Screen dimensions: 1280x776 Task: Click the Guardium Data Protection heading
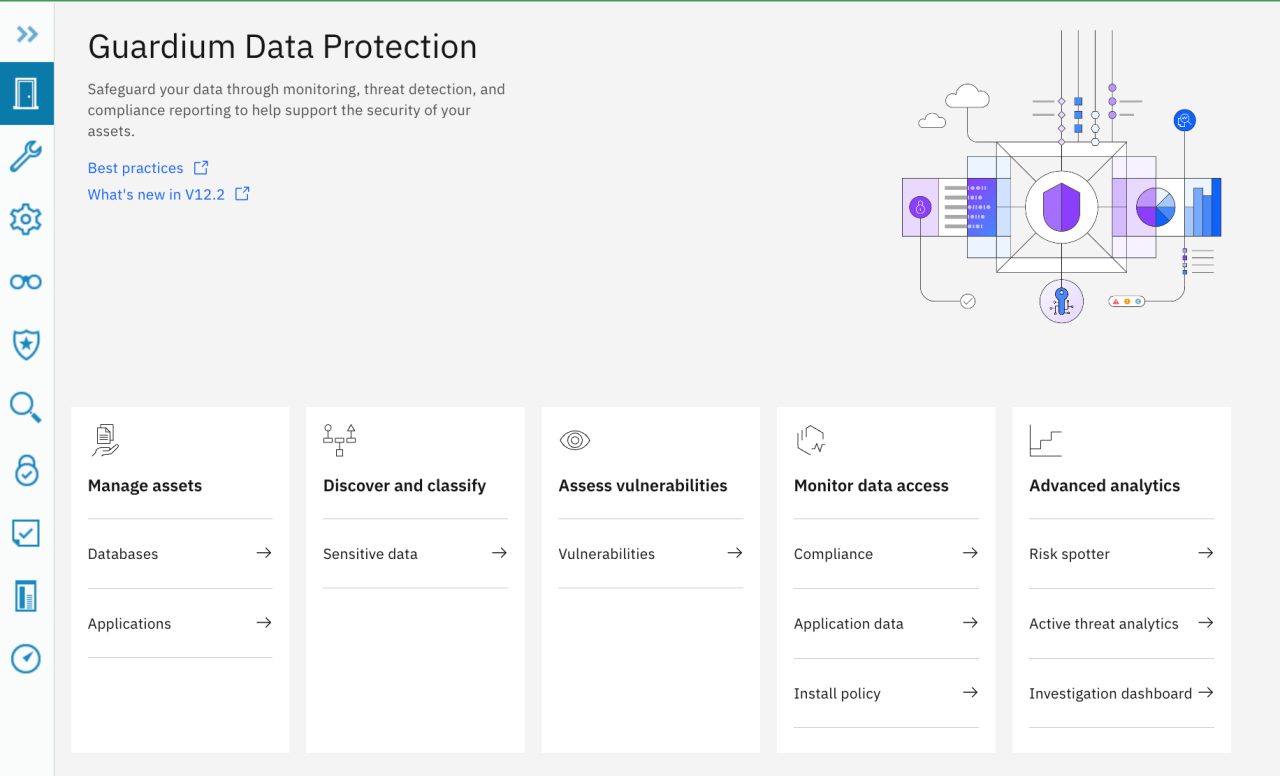[x=282, y=47]
